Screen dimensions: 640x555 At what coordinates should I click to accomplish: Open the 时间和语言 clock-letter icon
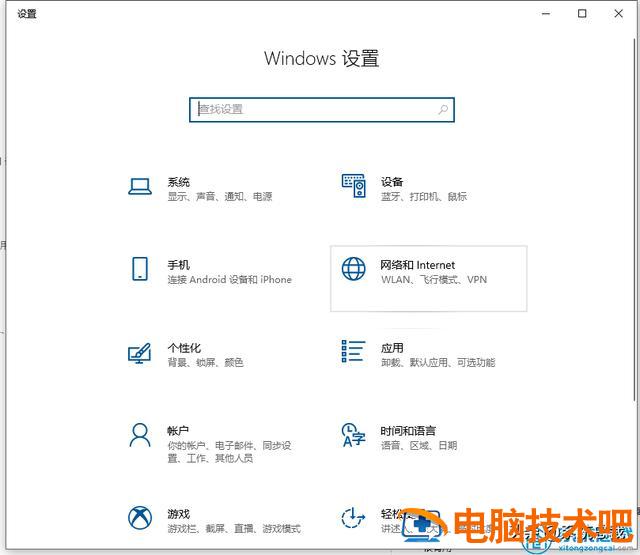tap(353, 435)
